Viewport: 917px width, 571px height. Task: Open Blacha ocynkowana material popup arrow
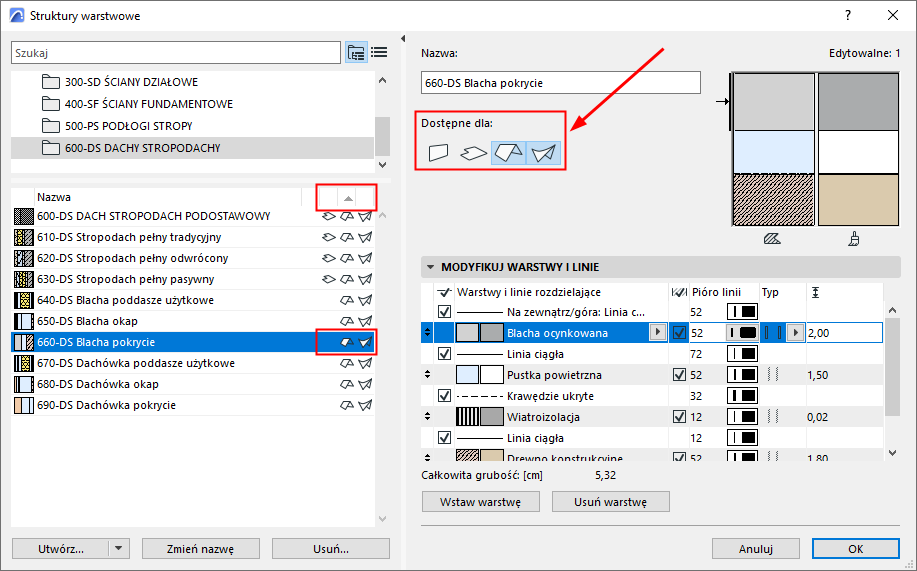click(658, 332)
